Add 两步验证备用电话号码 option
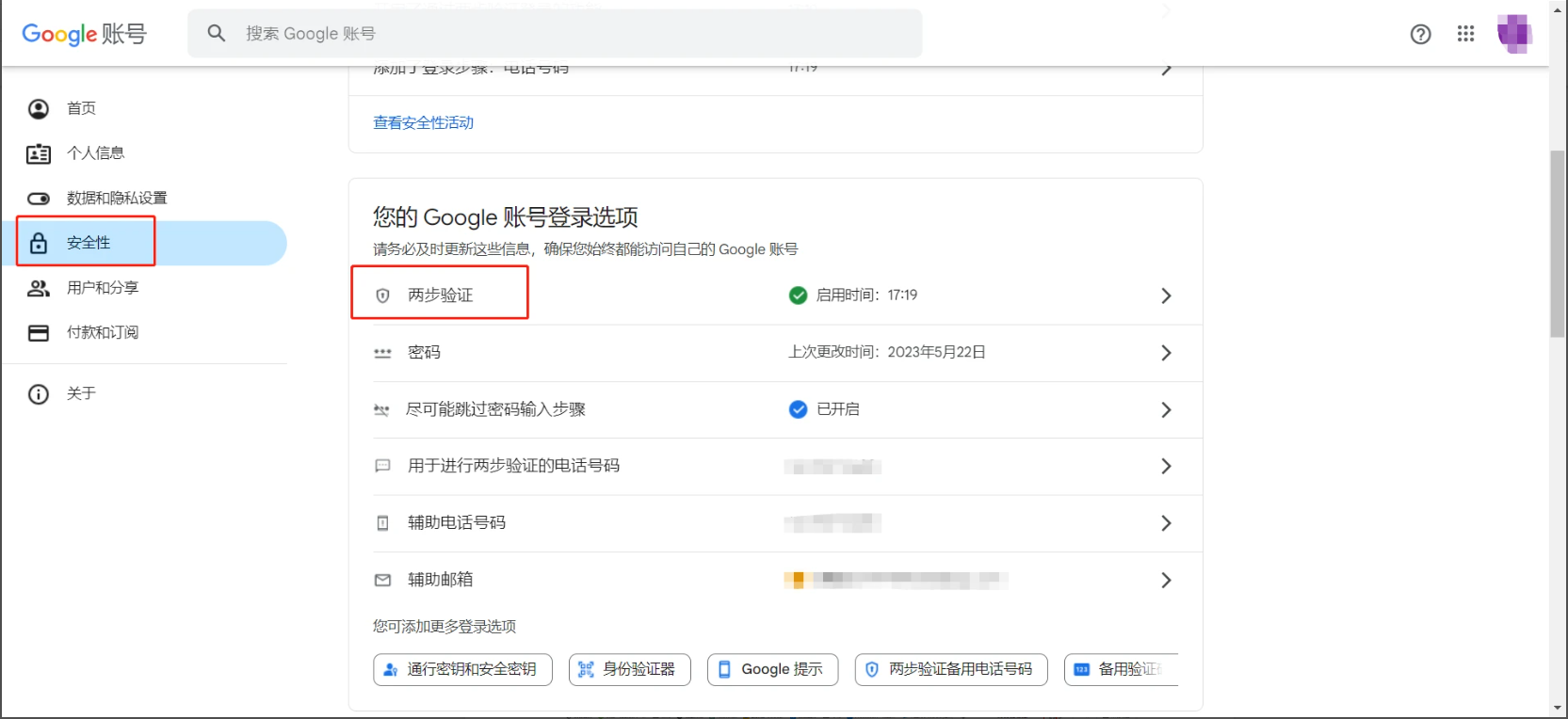This screenshot has width=1568, height=719. pos(951,669)
